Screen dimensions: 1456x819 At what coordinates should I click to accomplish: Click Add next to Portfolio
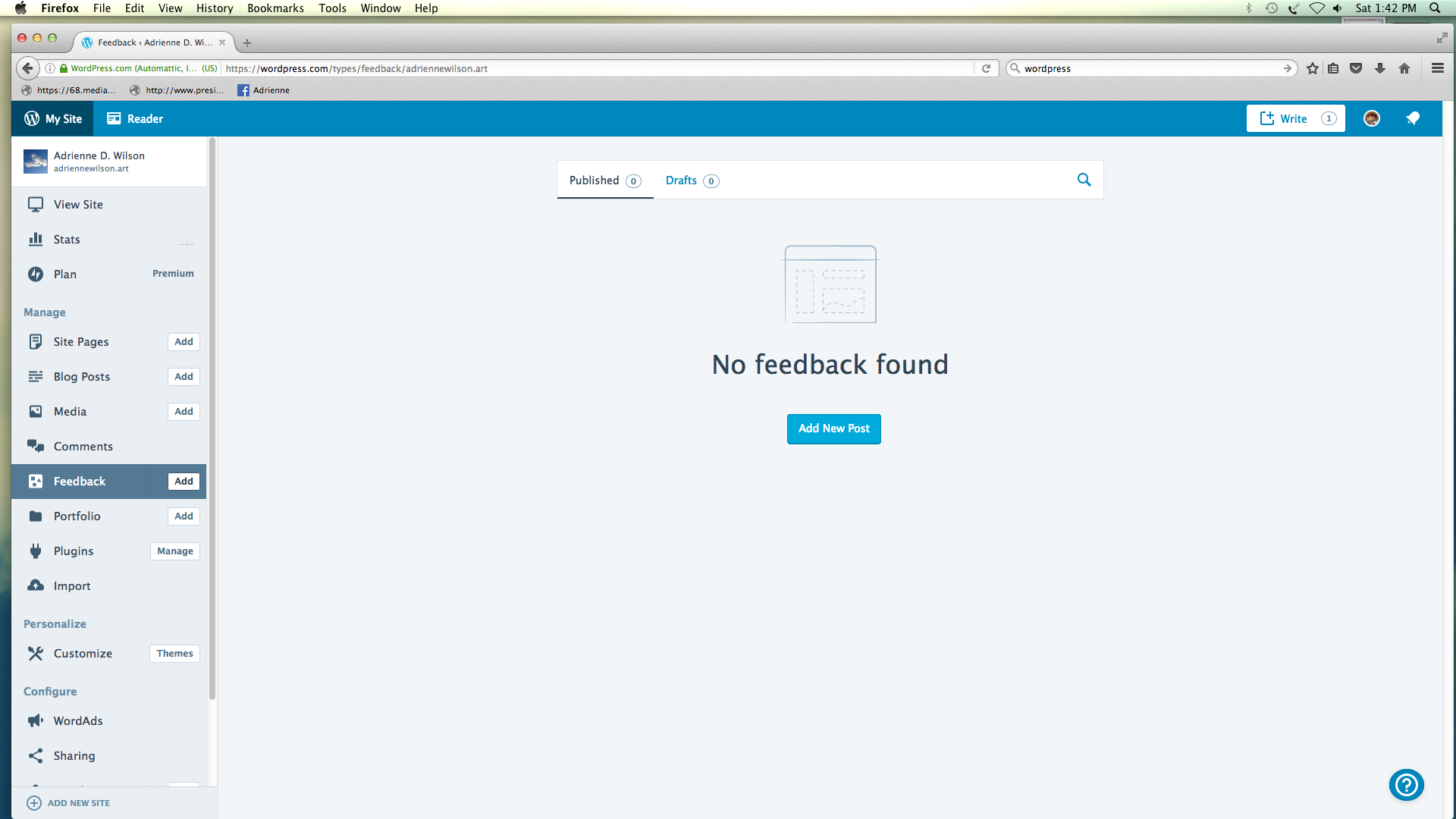click(x=184, y=516)
